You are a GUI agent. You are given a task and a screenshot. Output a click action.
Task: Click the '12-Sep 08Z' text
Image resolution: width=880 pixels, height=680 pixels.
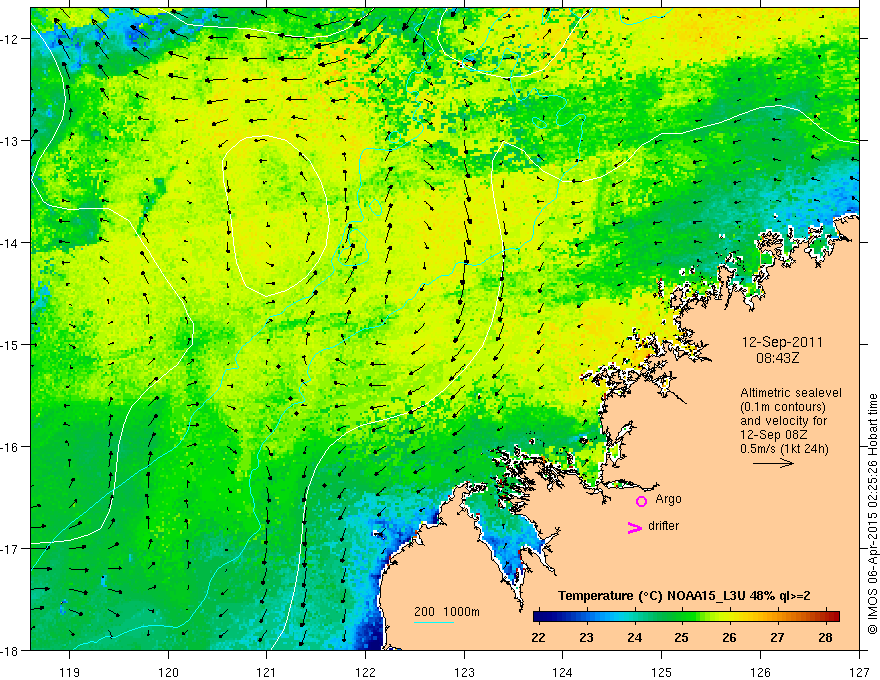point(774,435)
